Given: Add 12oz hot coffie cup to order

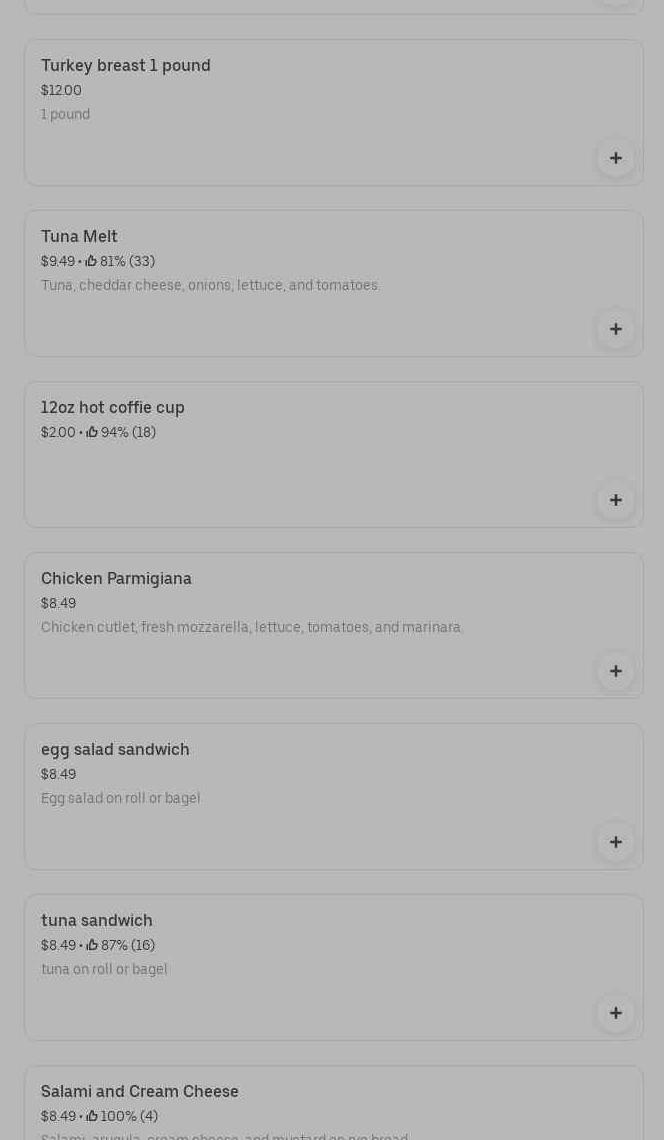Looking at the screenshot, I should coord(615,500).
